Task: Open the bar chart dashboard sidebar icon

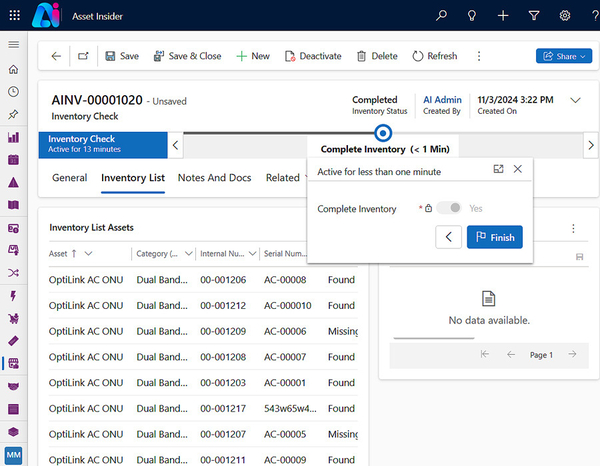Action: 13,137
